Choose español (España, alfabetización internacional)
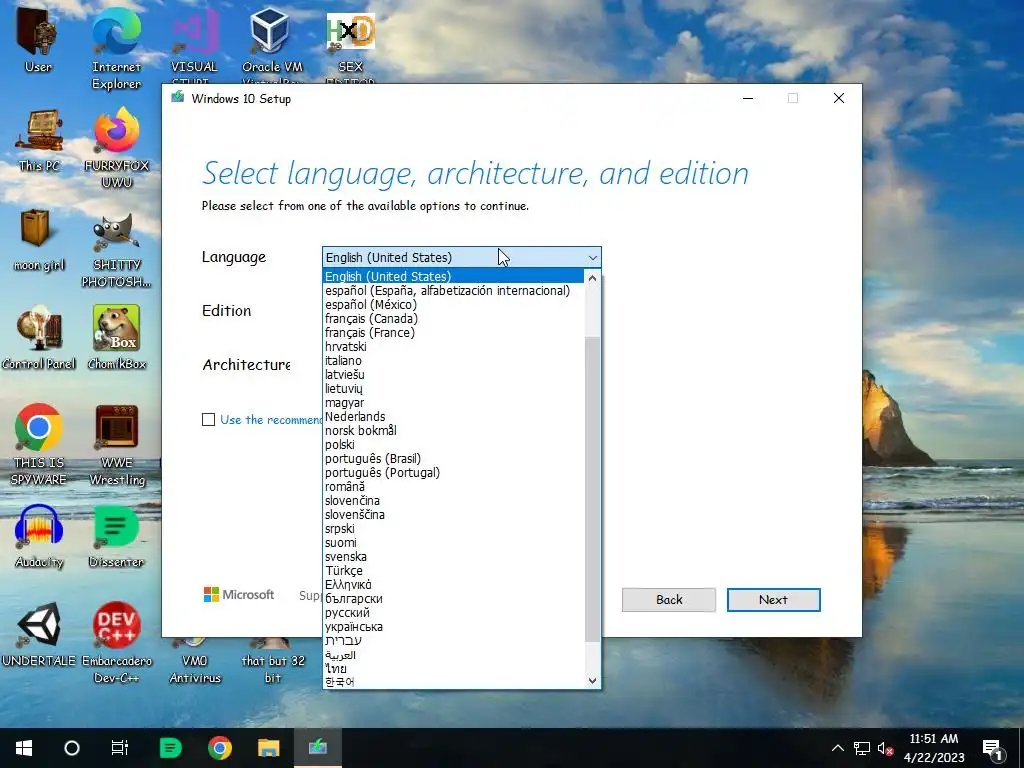1024x768 pixels. 453,291
